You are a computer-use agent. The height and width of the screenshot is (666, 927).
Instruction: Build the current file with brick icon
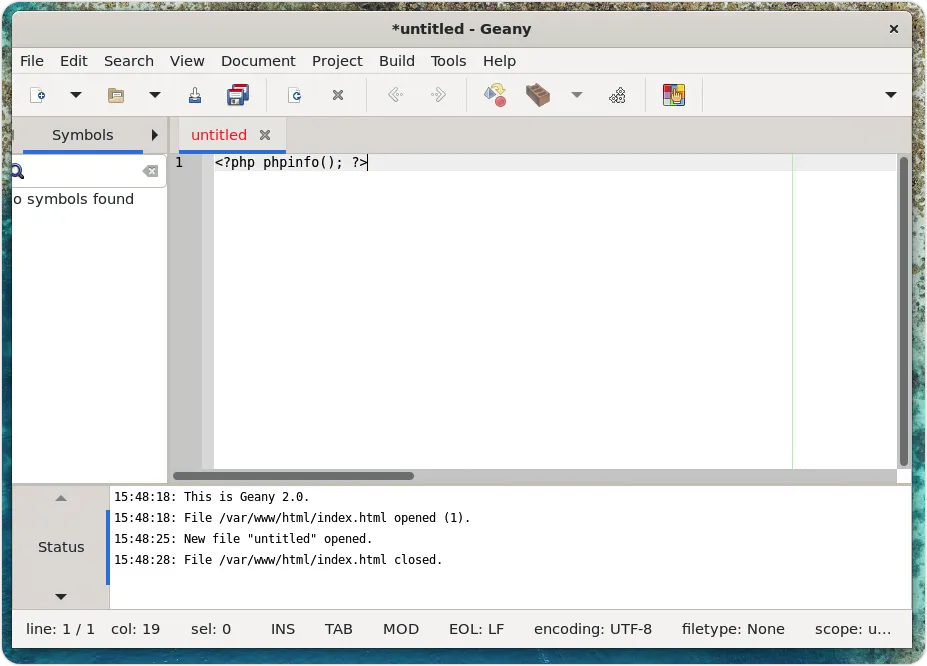click(537, 95)
